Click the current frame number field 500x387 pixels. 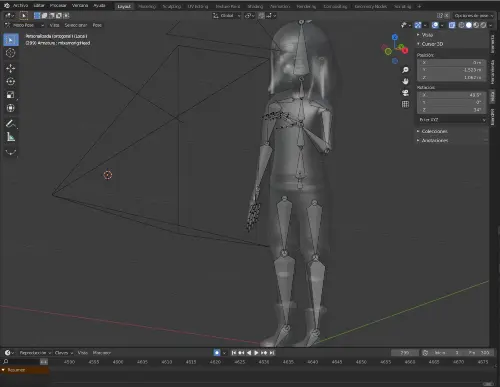point(405,353)
